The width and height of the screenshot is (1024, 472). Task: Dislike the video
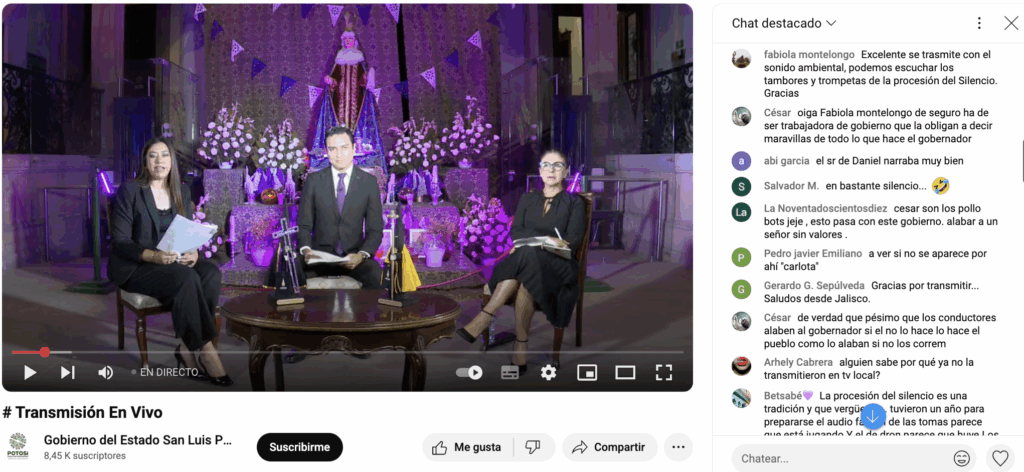pyautogui.click(x=534, y=447)
